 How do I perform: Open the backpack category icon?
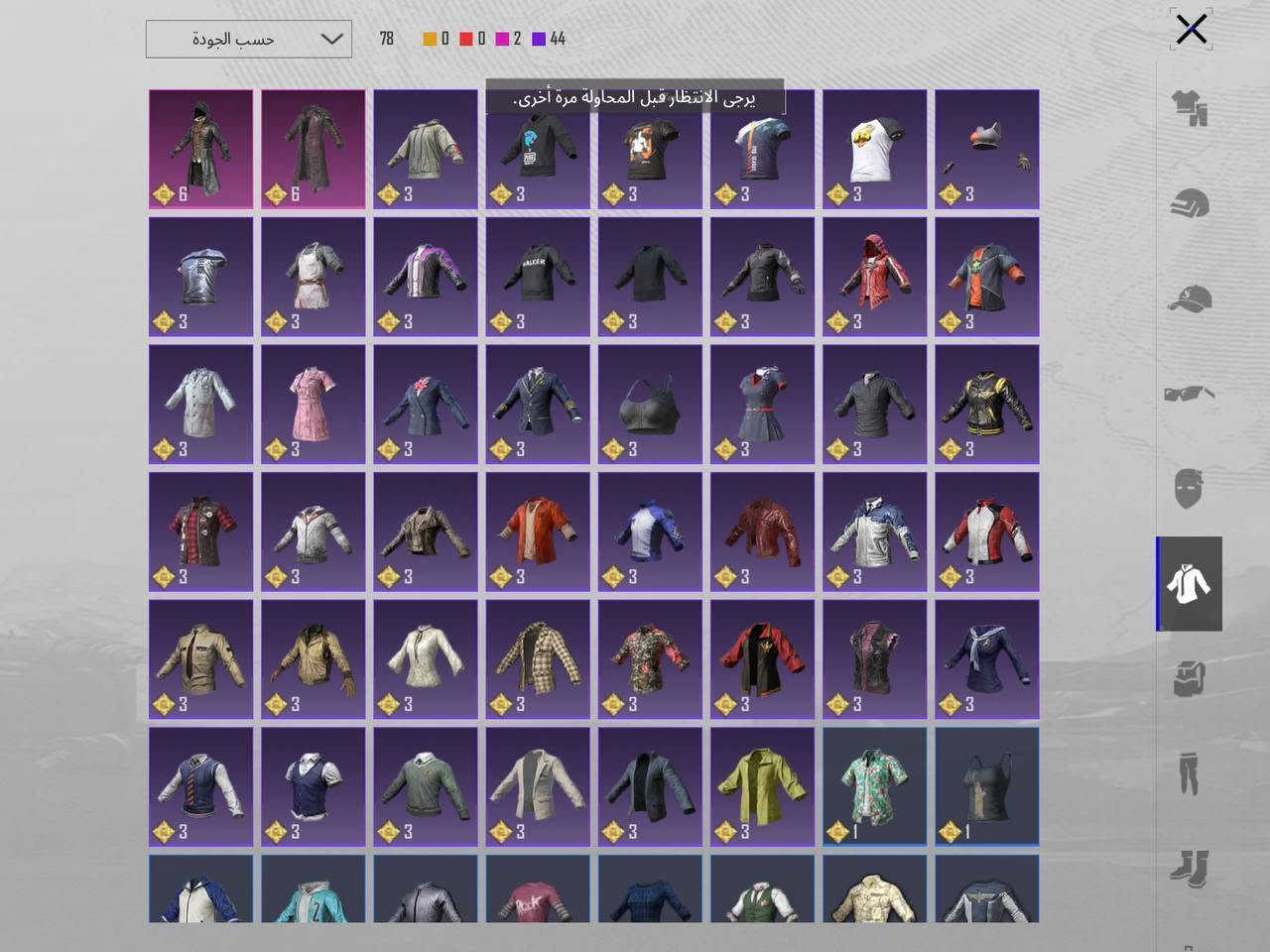1189,679
